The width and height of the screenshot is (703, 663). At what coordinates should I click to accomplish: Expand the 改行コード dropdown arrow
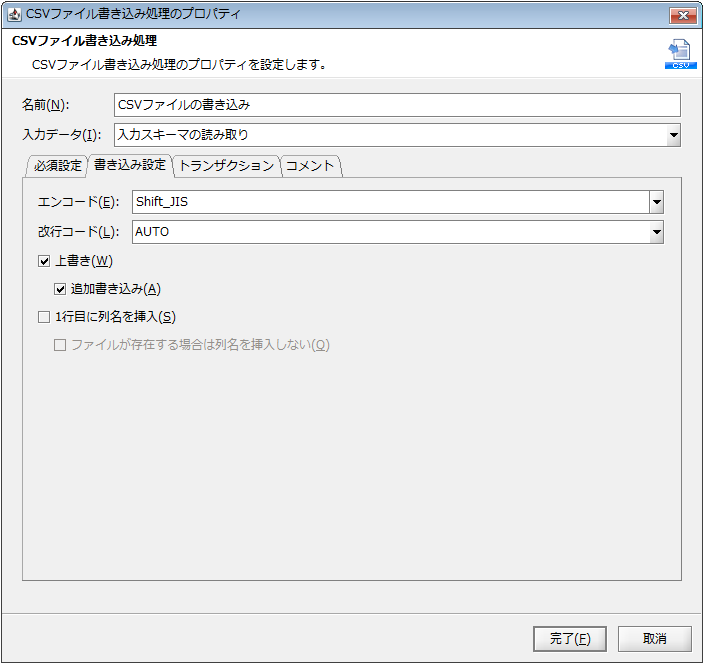click(656, 232)
